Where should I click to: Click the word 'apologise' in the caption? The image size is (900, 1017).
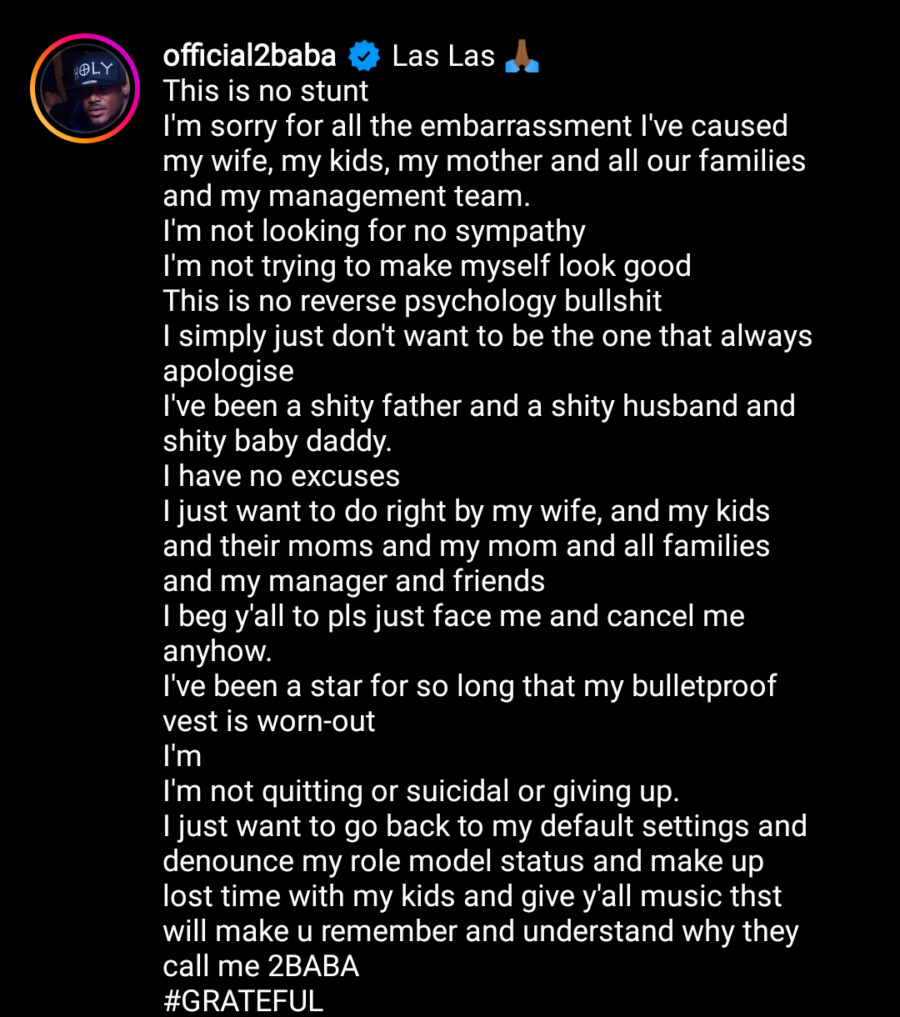228,372
